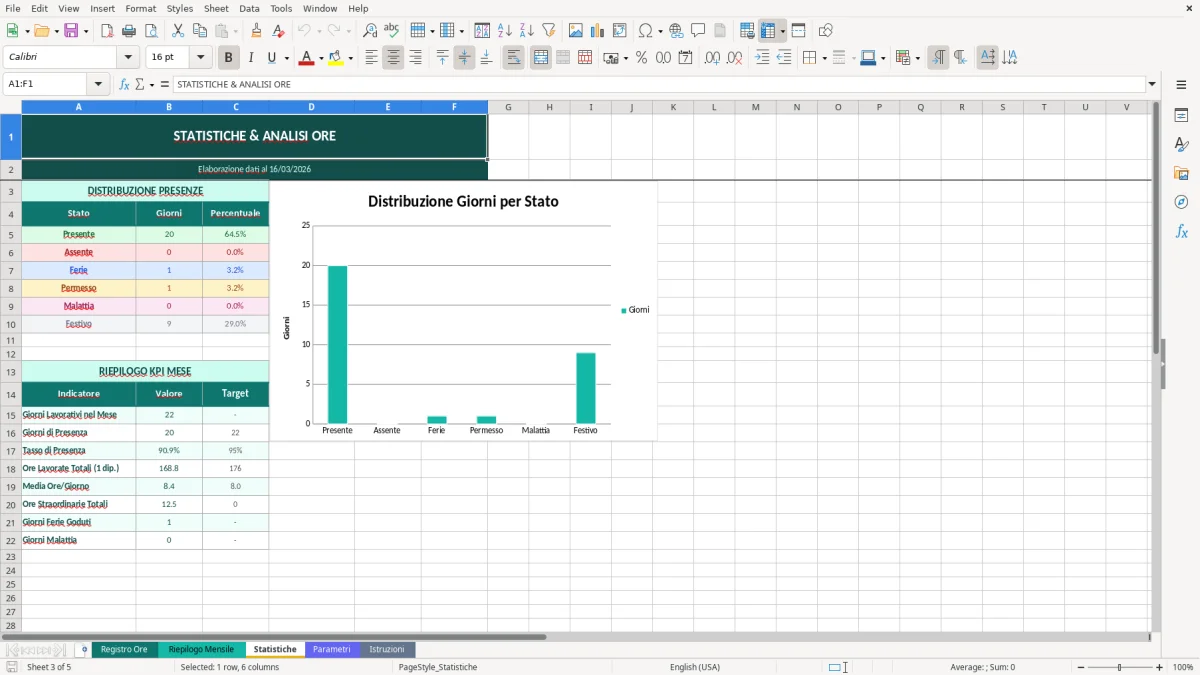The height and width of the screenshot is (675, 1200).
Task: Insert hyperlink globe icon
Action: (x=676, y=31)
